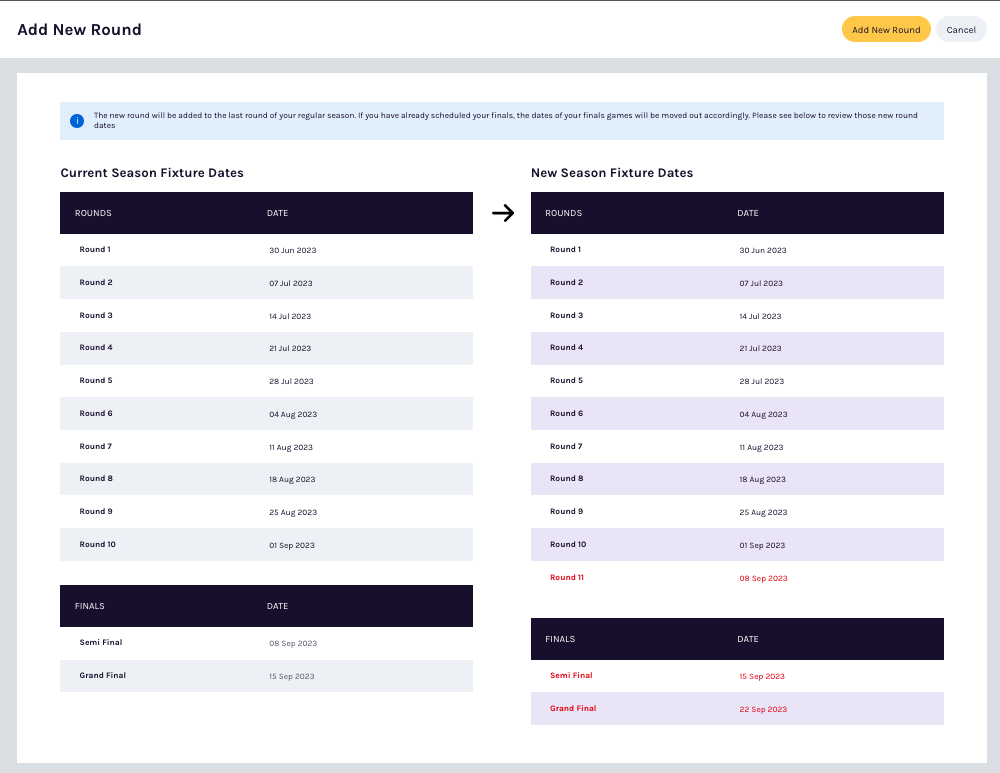Click the Add New Round page title

coord(80,29)
